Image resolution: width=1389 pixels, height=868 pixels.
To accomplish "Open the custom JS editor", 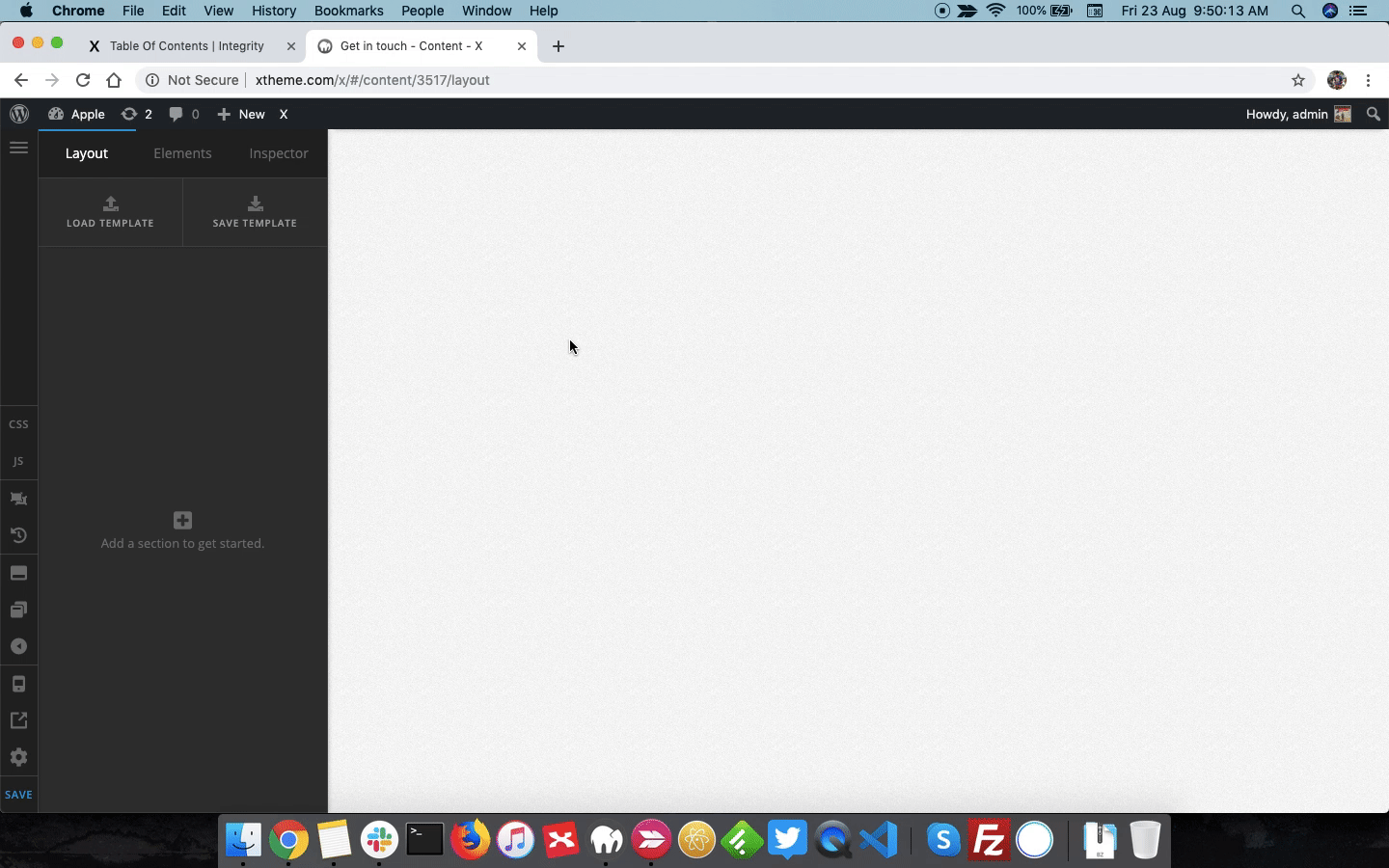I will coord(18,461).
